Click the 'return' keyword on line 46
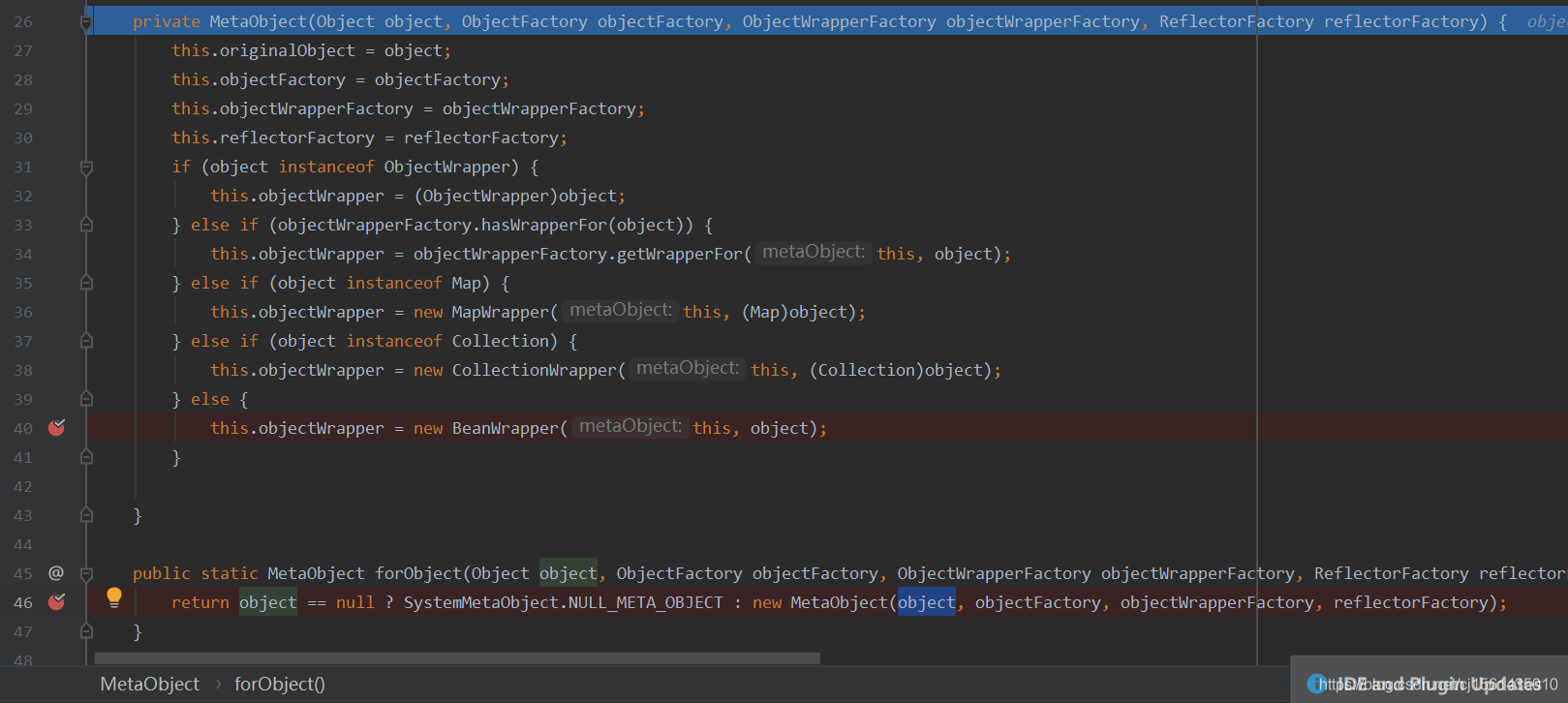Screen dimensions: 1568x703 (x=200, y=602)
